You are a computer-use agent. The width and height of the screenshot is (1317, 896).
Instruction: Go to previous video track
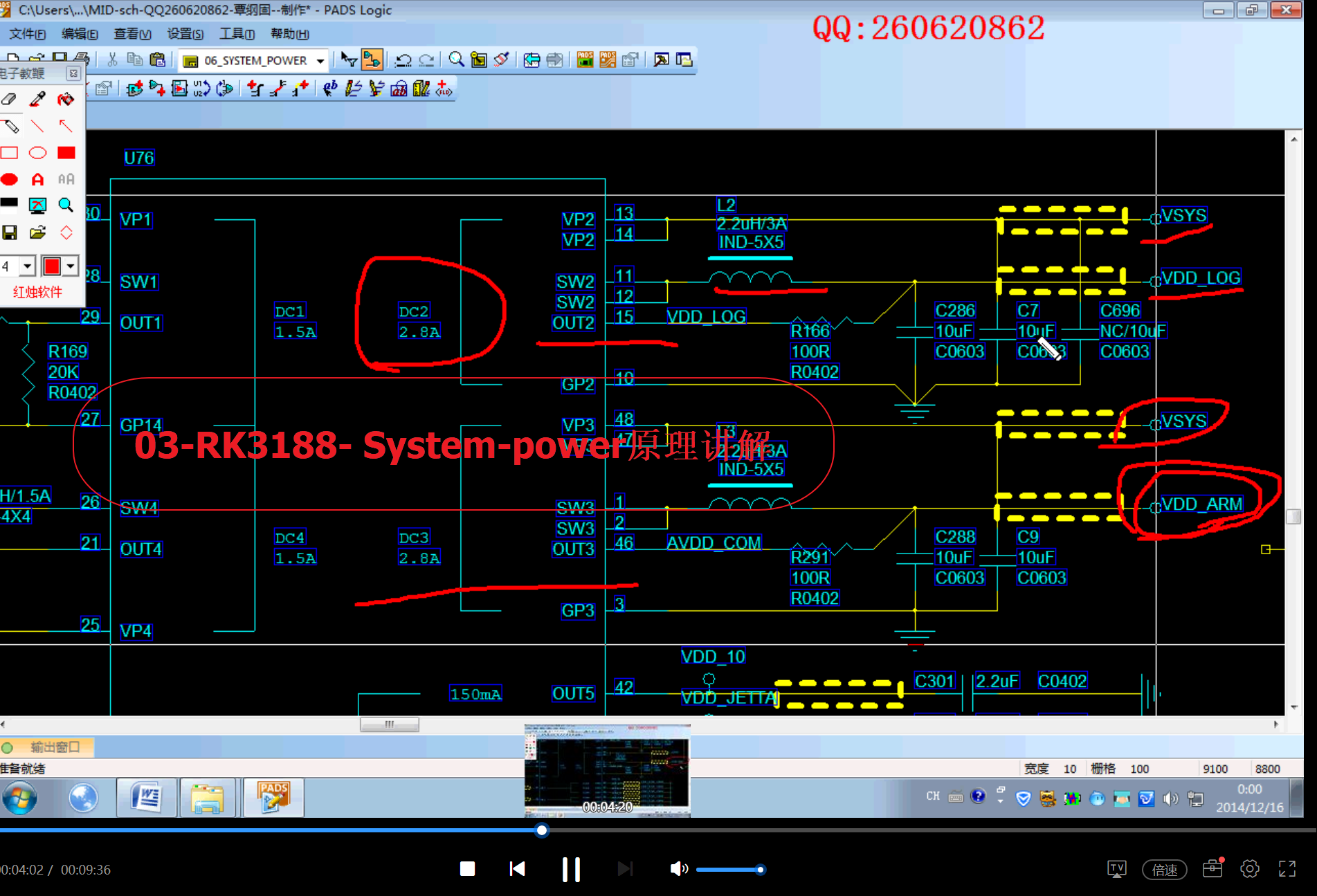517,869
